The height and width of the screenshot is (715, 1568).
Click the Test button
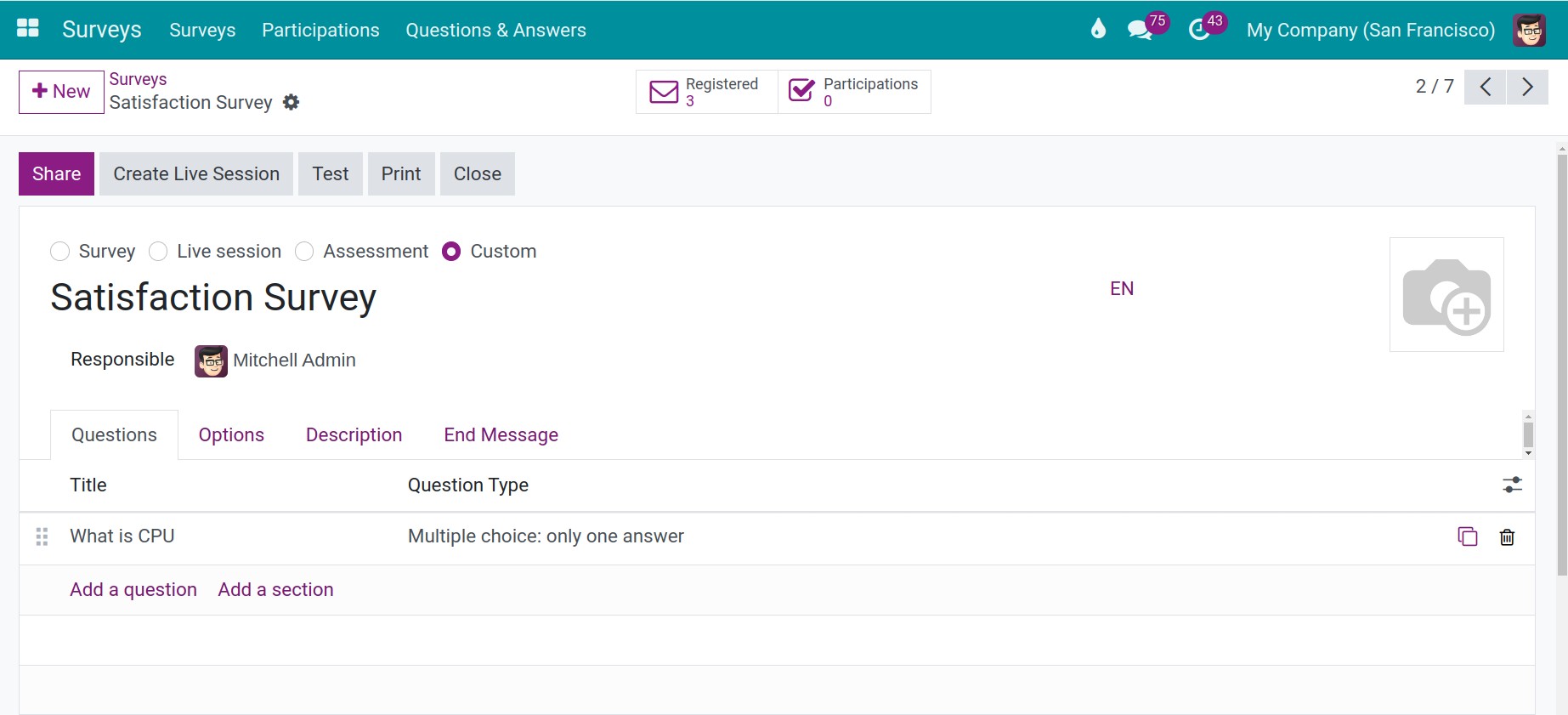[331, 173]
